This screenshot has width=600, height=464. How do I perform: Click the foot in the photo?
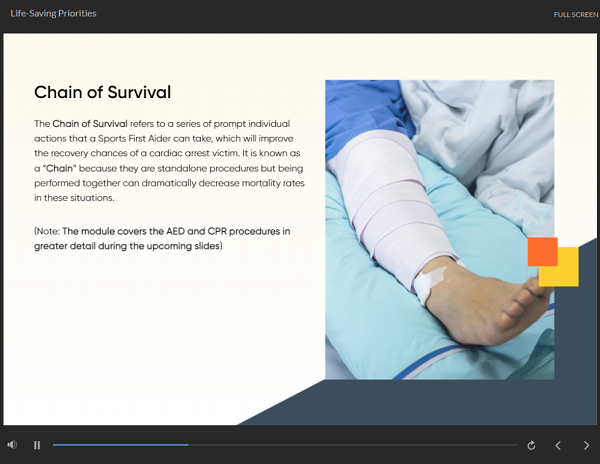point(490,295)
